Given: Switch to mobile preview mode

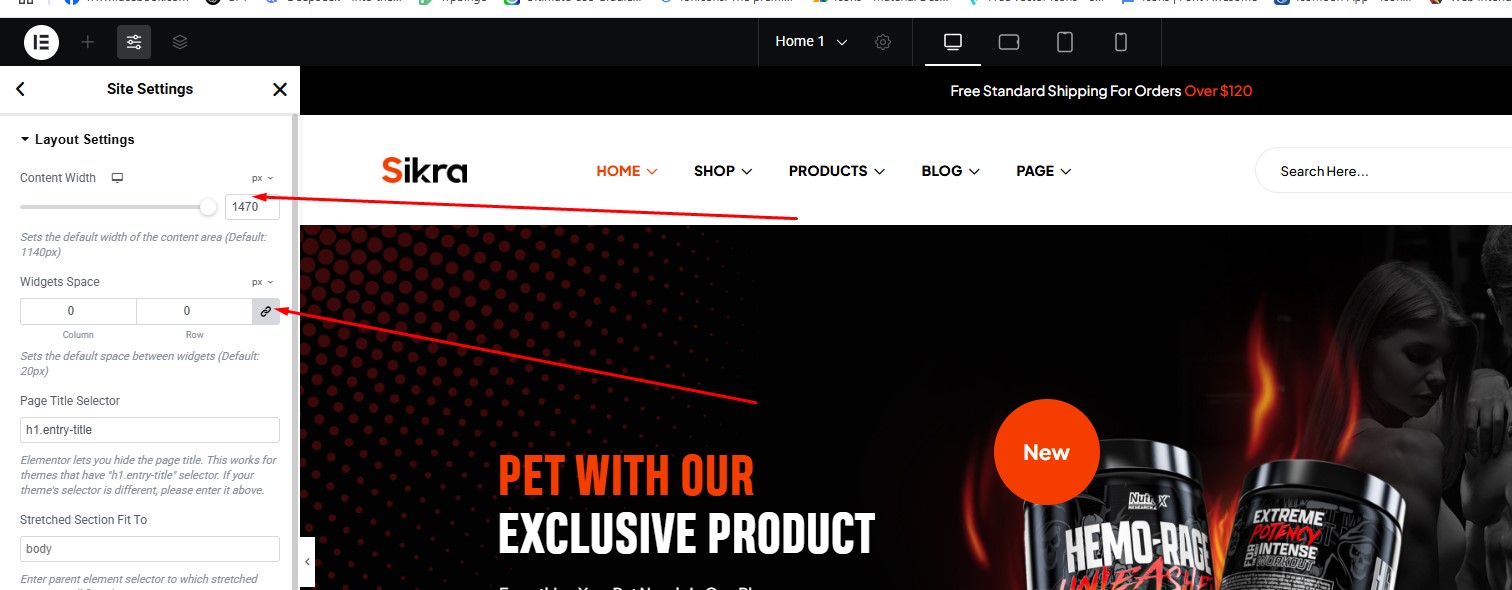Looking at the screenshot, I should pyautogui.click(x=1121, y=42).
